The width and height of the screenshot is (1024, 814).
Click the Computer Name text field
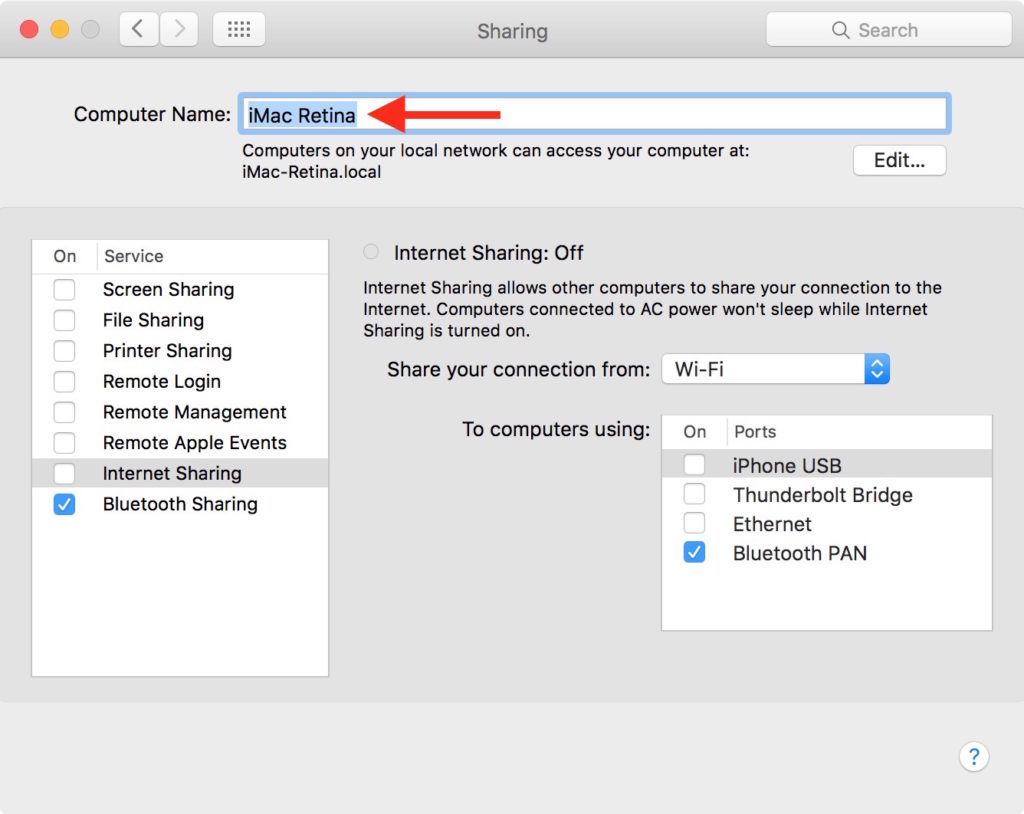[x=650, y=115]
